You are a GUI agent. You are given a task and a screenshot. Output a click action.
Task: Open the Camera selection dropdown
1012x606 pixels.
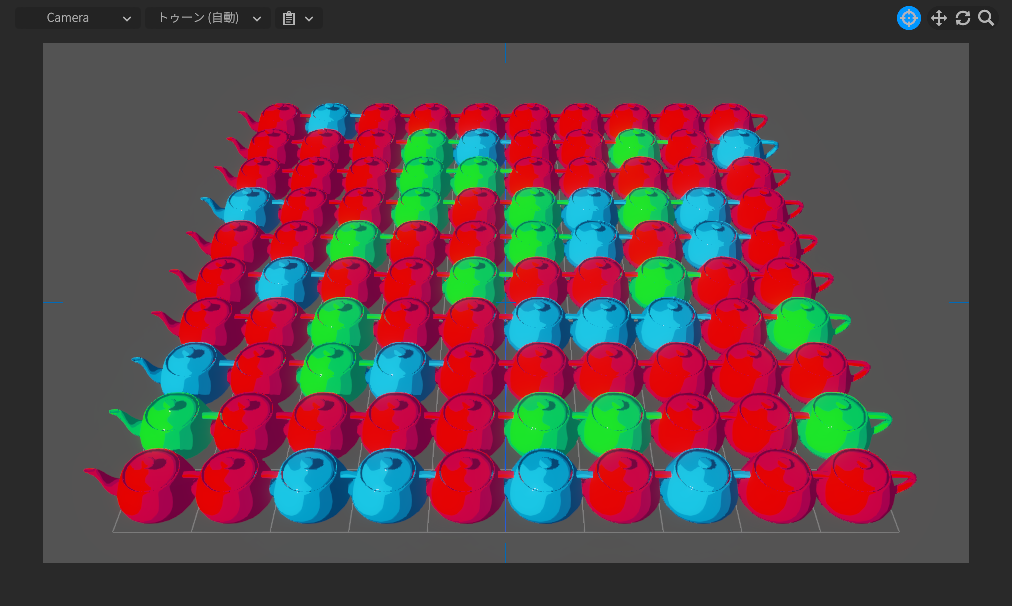point(78,18)
